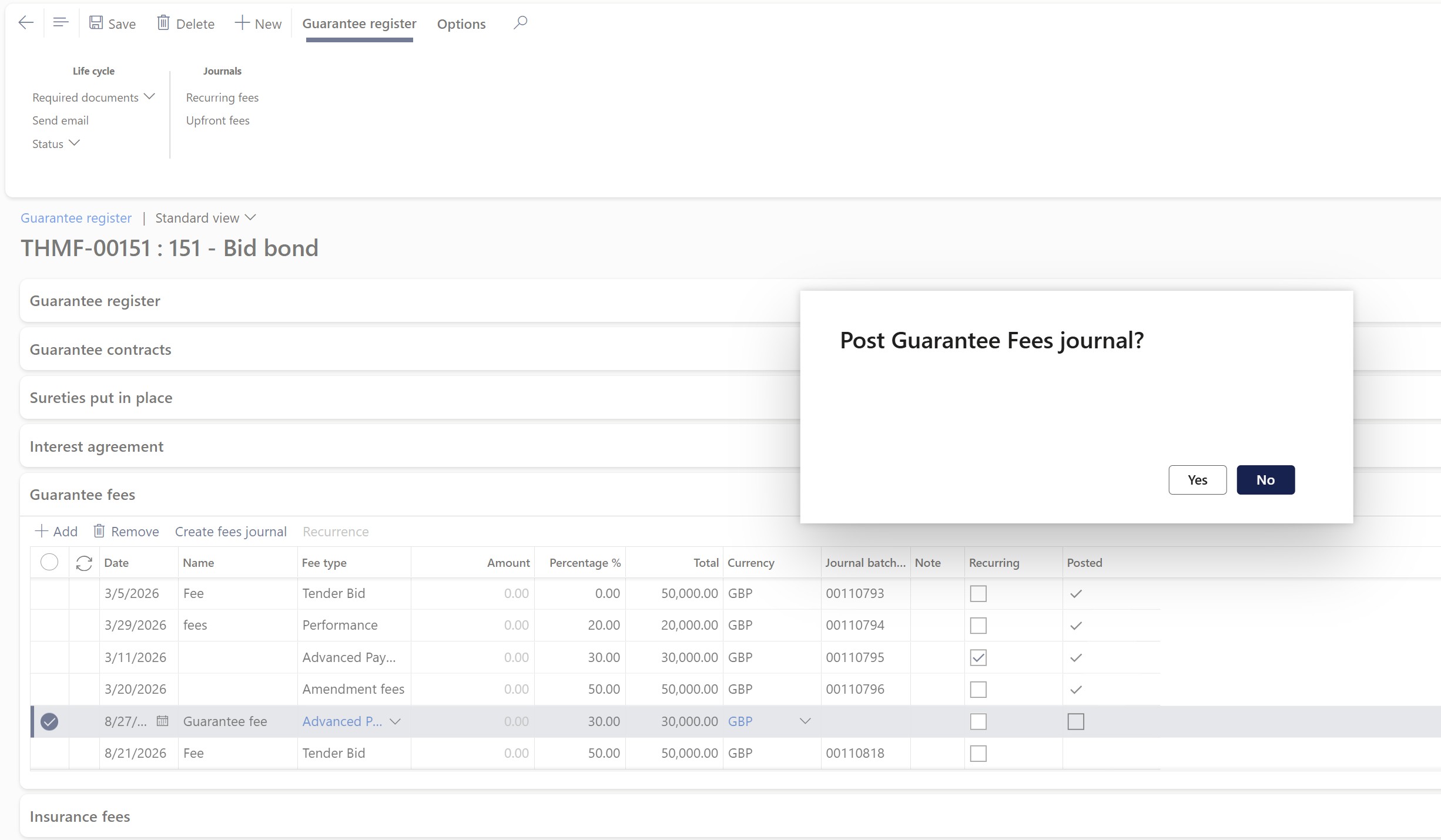1441x840 pixels.
Task: Open Currency dropdown in selected row
Action: tap(805, 721)
